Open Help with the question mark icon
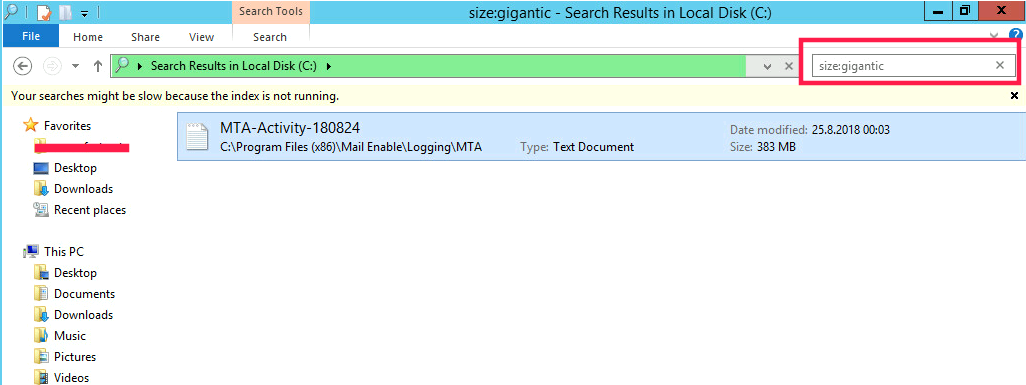1026x385 pixels. coord(1016,35)
